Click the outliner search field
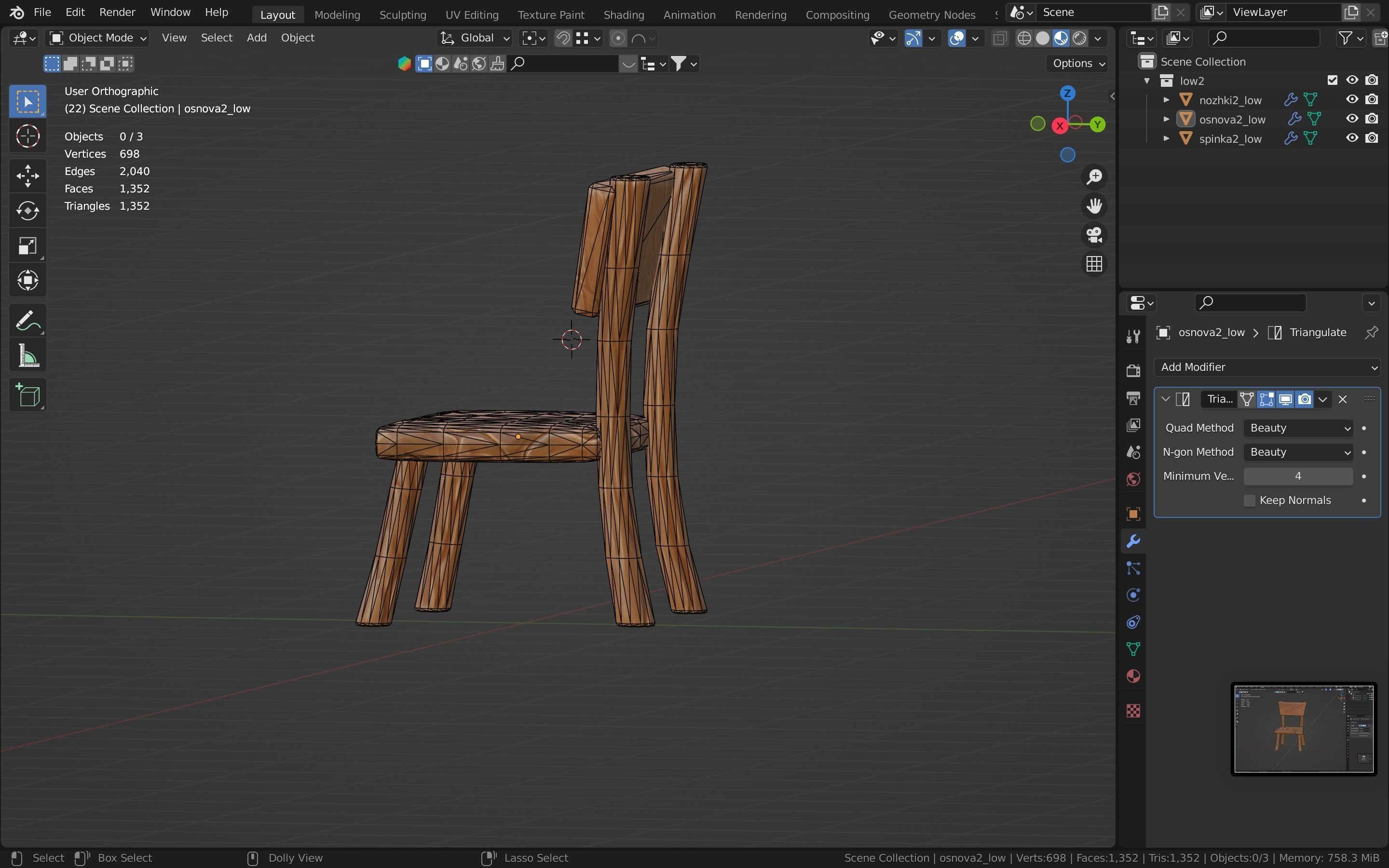This screenshot has height=868, width=1389. click(x=1265, y=38)
